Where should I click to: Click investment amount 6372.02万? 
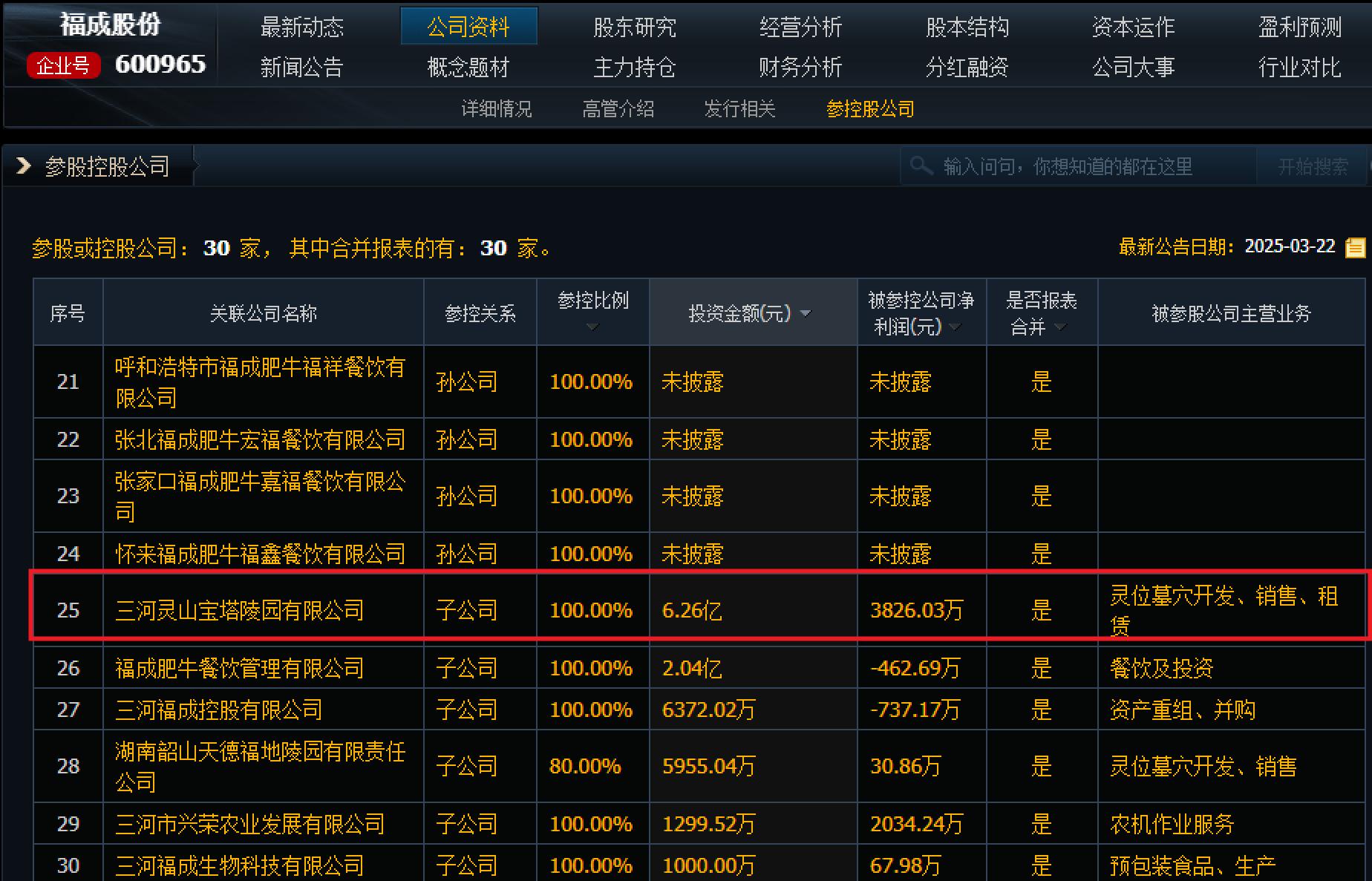tap(708, 710)
